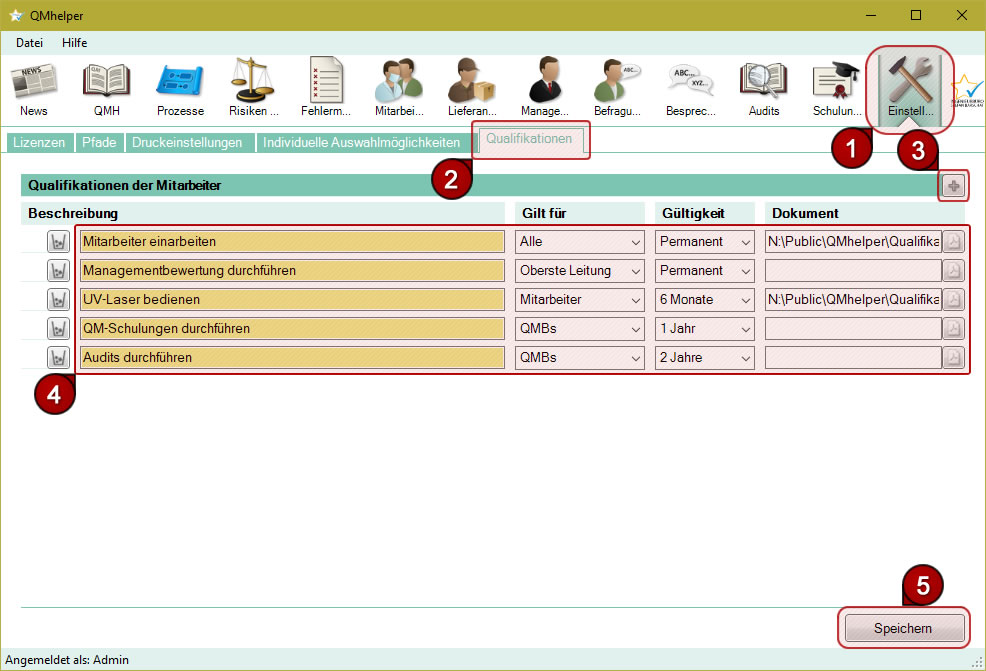Image resolution: width=986 pixels, height=671 pixels.
Task: Open the News module icon
Action: pyautogui.click(x=33, y=87)
